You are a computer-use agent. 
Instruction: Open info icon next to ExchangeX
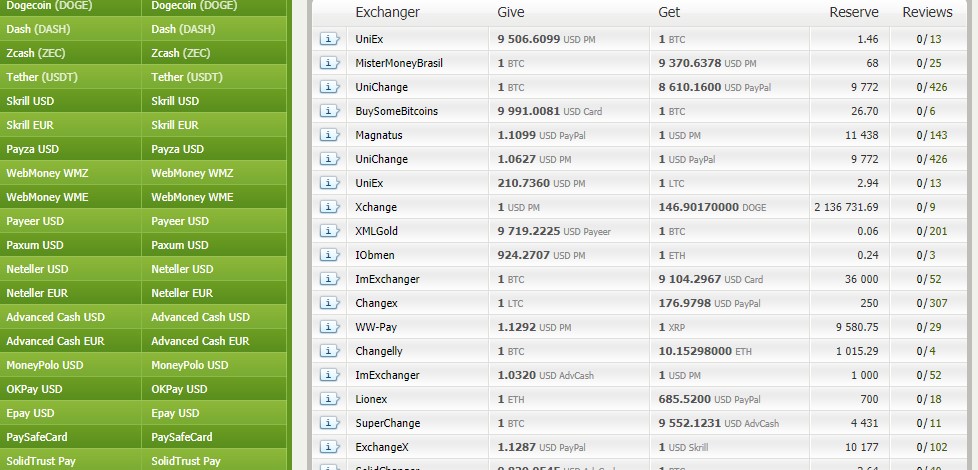329,447
